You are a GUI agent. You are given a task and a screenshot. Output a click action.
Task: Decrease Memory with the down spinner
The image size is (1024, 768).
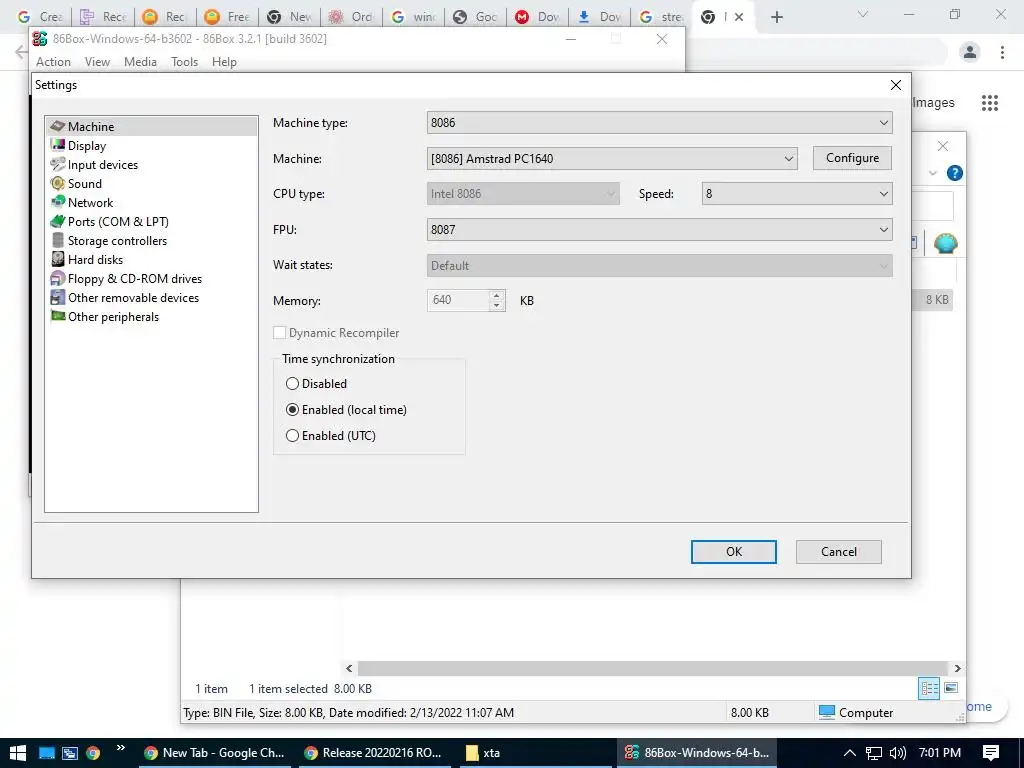tap(497, 306)
